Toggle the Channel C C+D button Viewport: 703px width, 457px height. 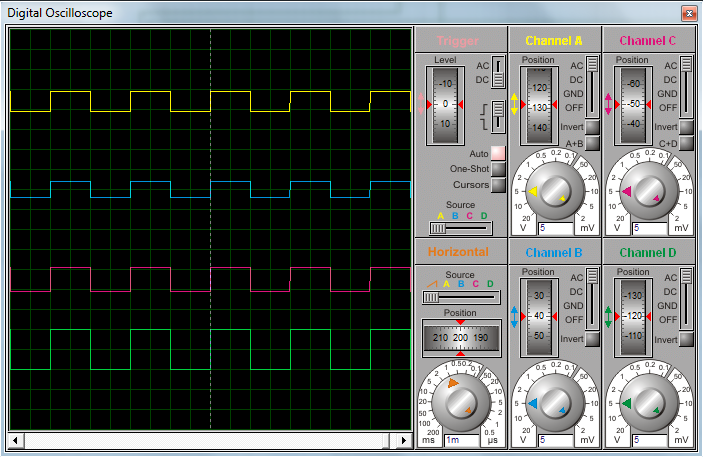pos(686,144)
